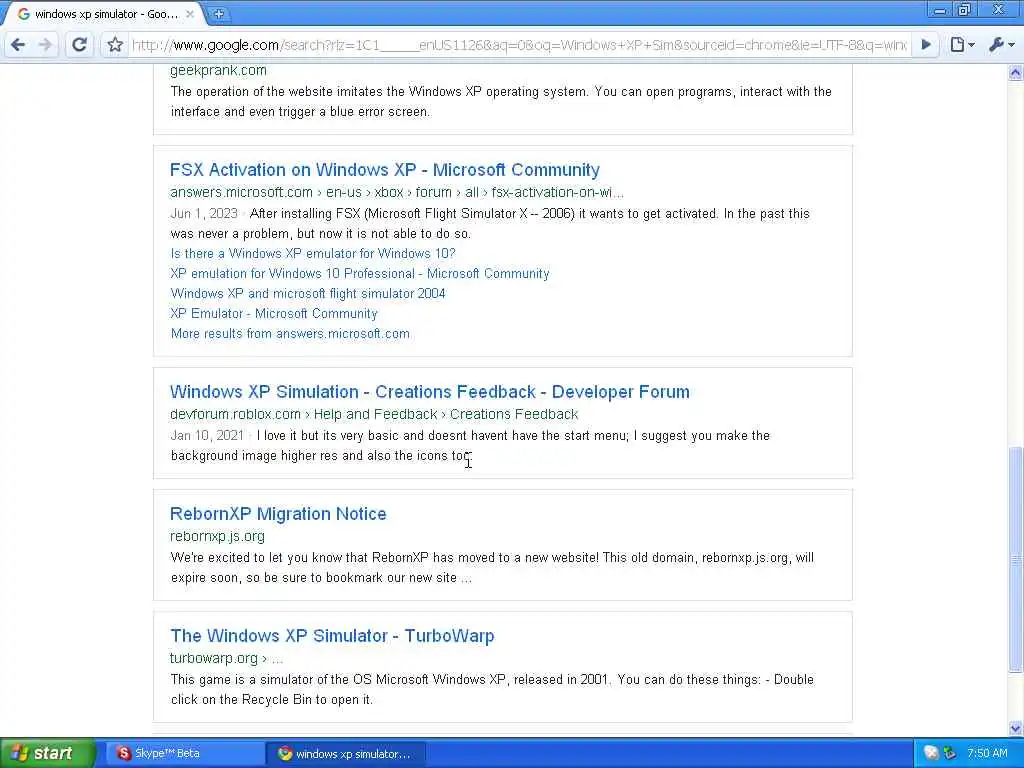The image size is (1024, 768).
Task: Open The Windows XP Simulator - TurboWarp result
Action: point(332,636)
